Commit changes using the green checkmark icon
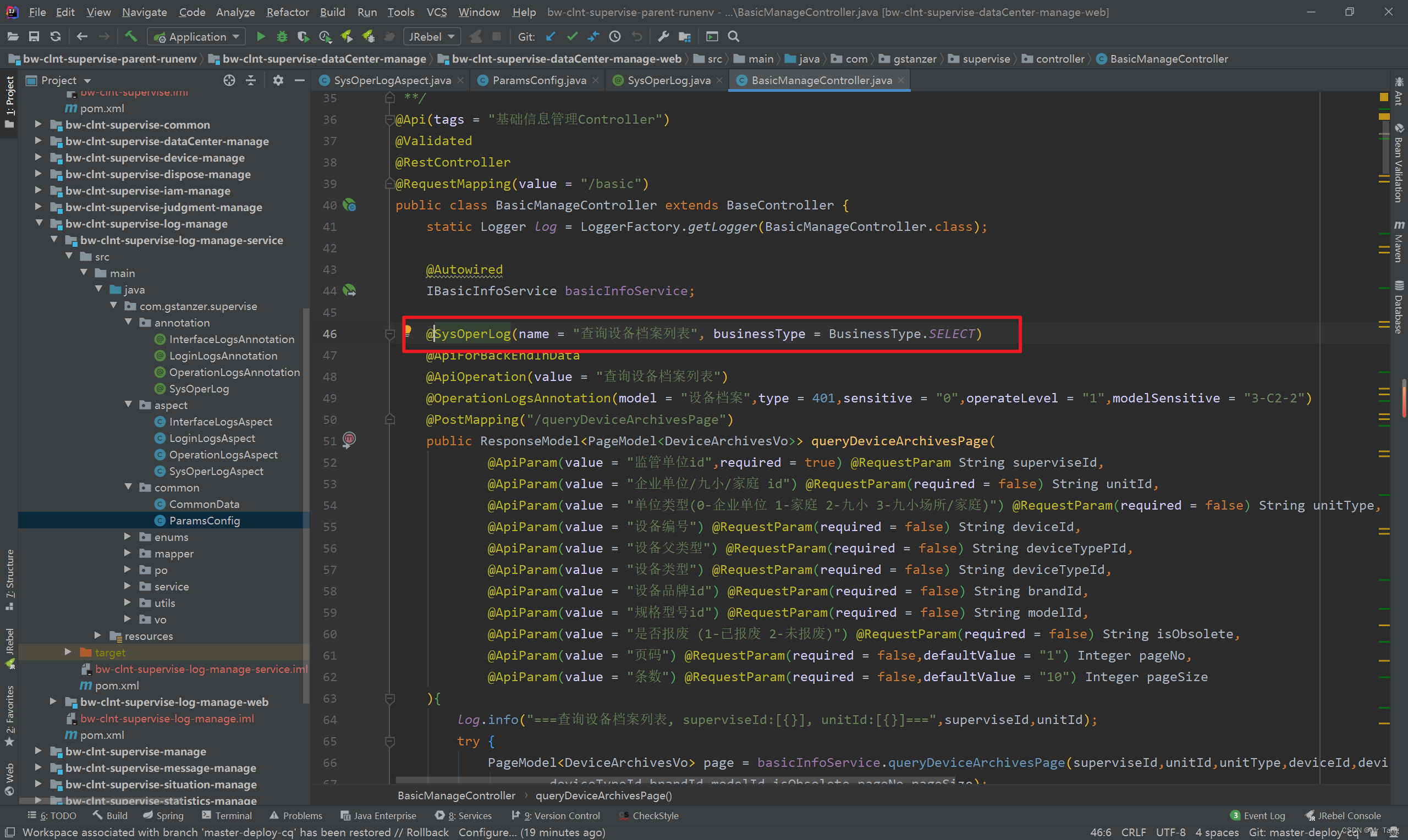Screen dimensions: 1408x840 pyautogui.click(x=572, y=36)
